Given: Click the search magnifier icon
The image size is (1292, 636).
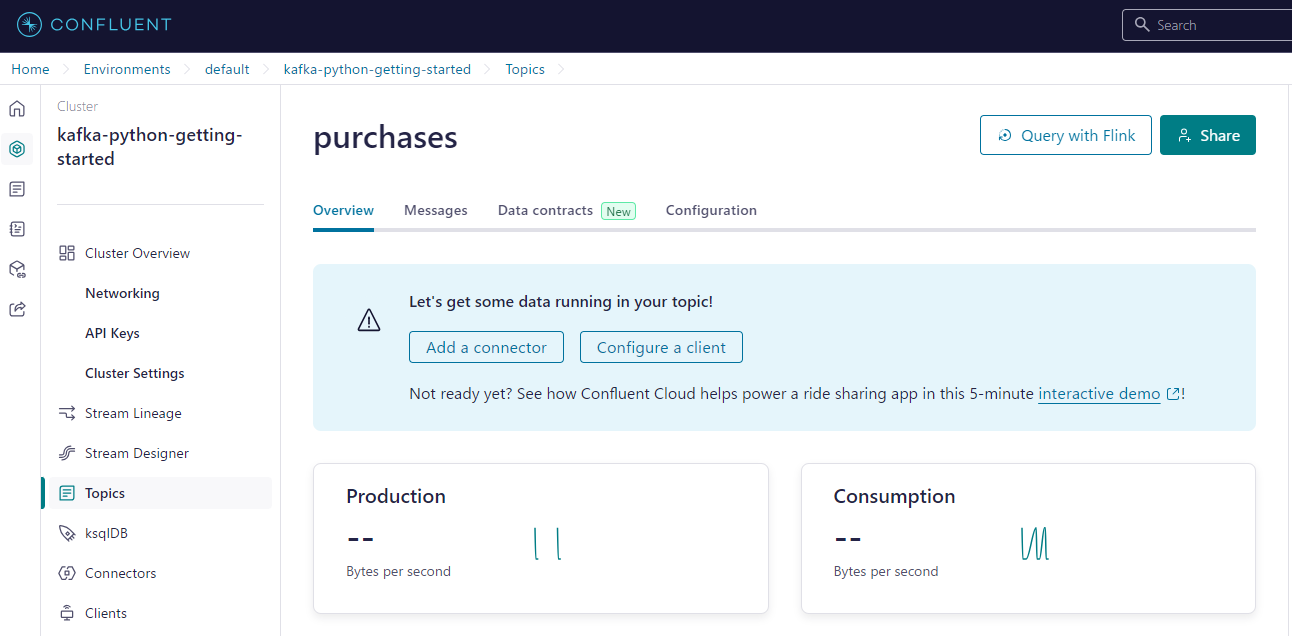Looking at the screenshot, I should coord(1142,25).
